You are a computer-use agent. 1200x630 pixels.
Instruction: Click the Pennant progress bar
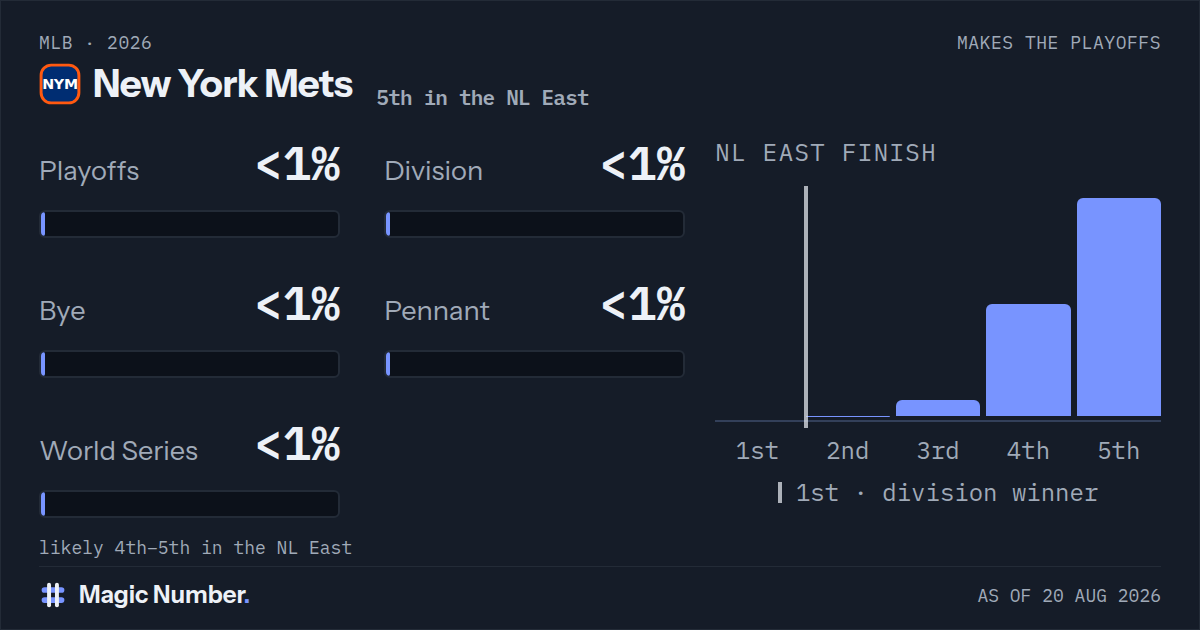[535, 364]
